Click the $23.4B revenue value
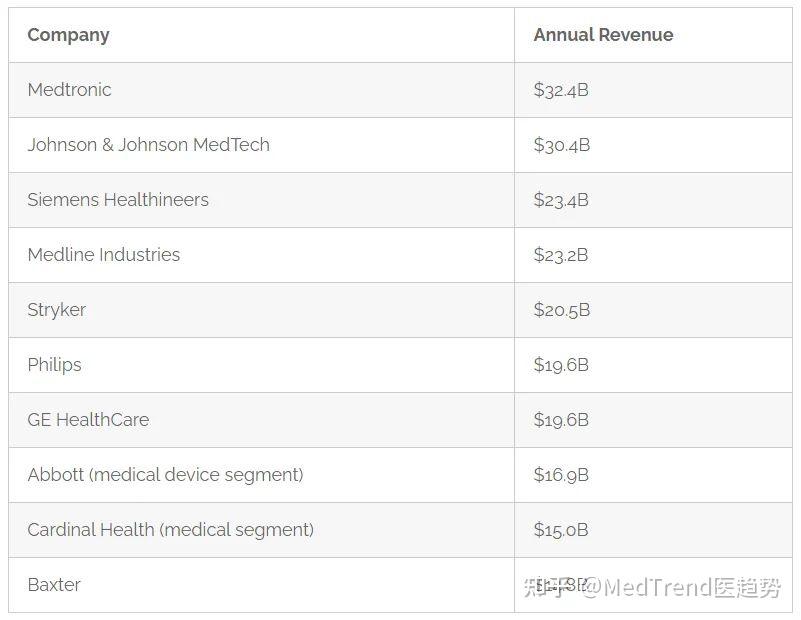This screenshot has height=620, width=801. [x=561, y=200]
